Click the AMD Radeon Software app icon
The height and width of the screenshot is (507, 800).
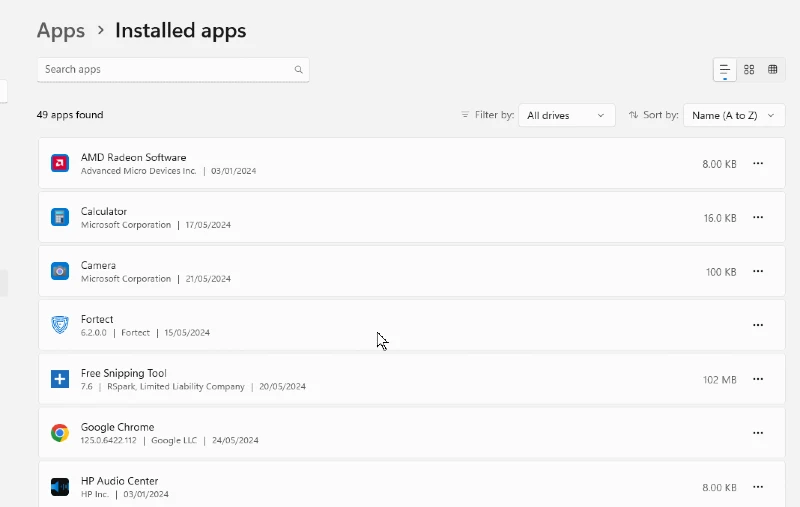click(60, 163)
